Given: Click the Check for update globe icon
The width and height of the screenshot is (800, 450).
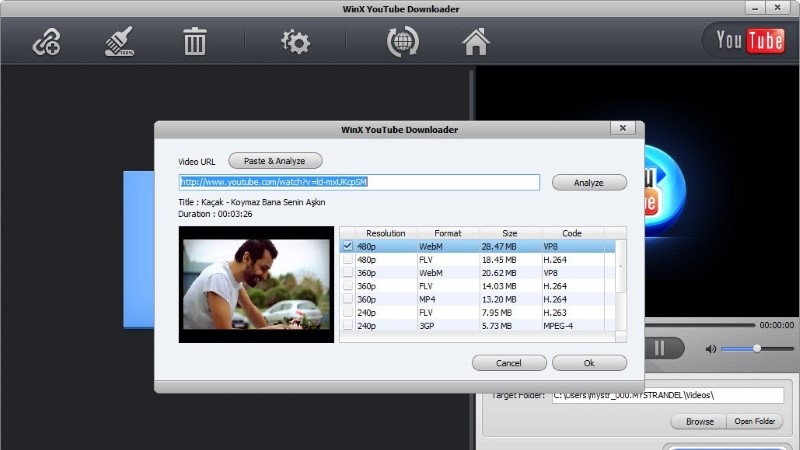Looking at the screenshot, I should [403, 42].
